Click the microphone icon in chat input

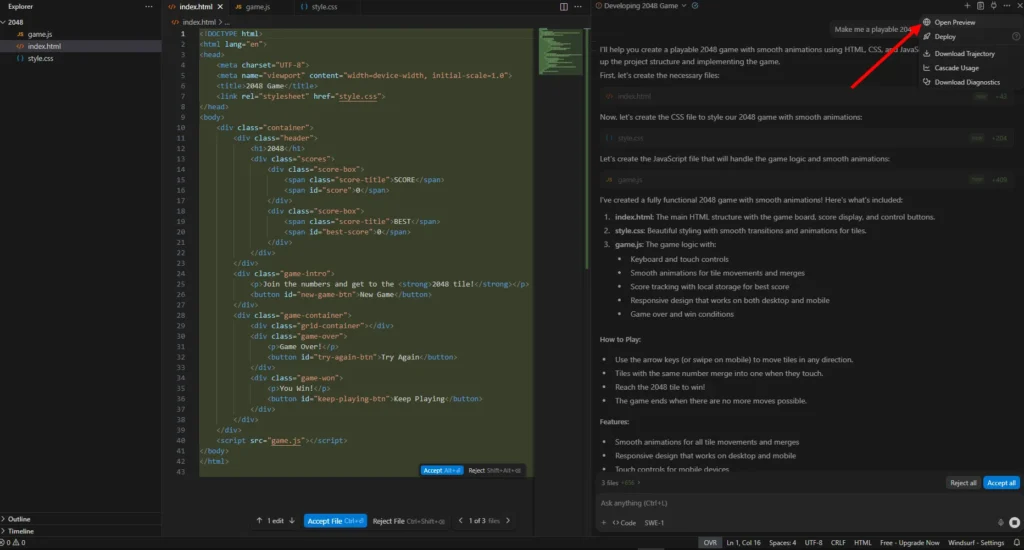click(x=1000, y=523)
